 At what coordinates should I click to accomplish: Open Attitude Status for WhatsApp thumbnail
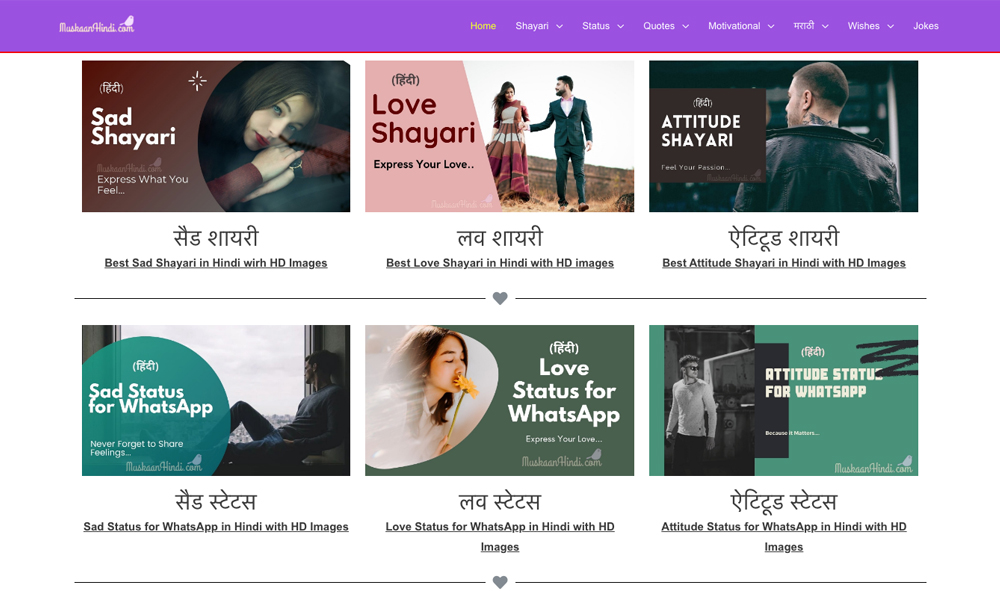coord(784,400)
